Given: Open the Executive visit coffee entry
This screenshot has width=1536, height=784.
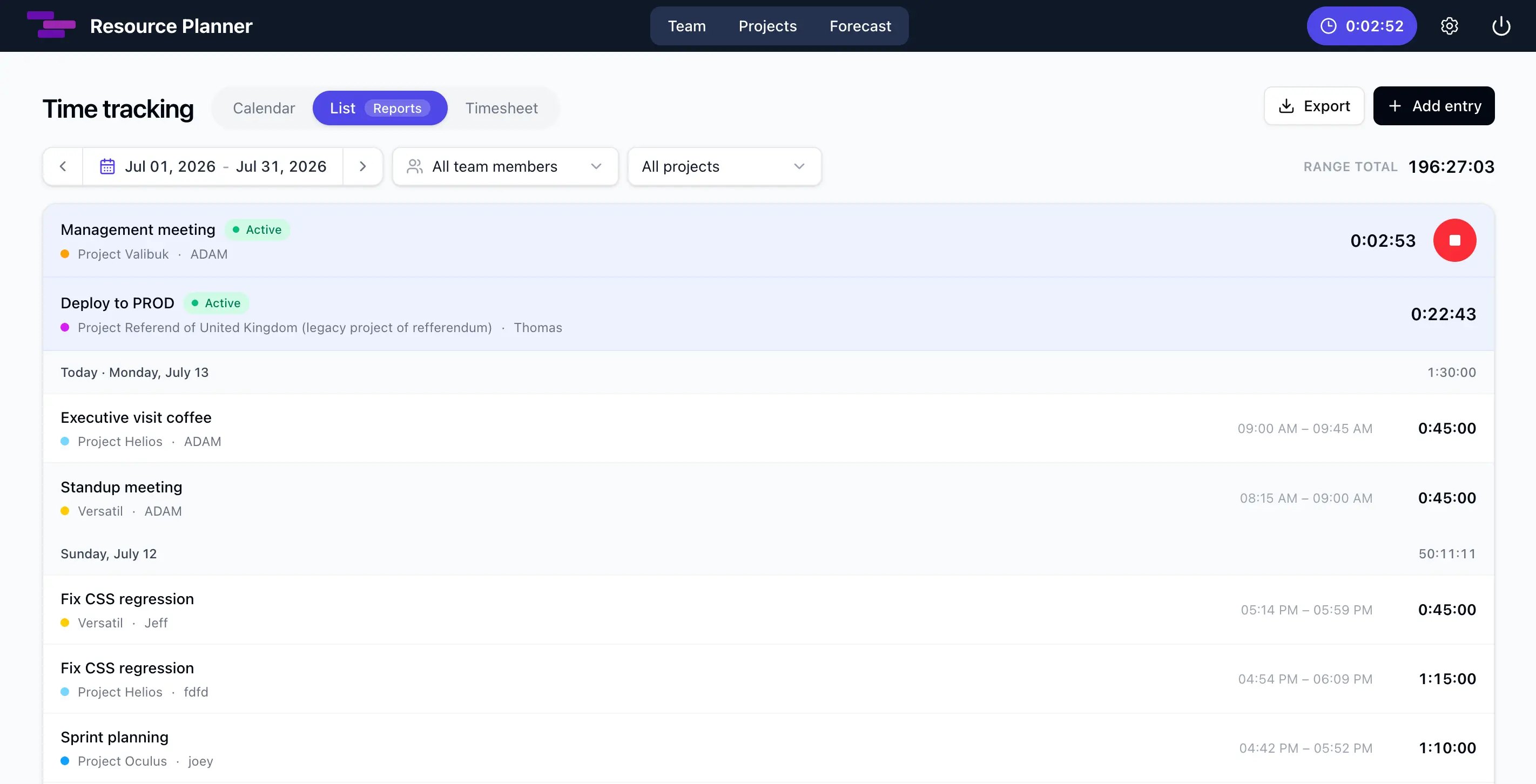Looking at the screenshot, I should (768, 428).
